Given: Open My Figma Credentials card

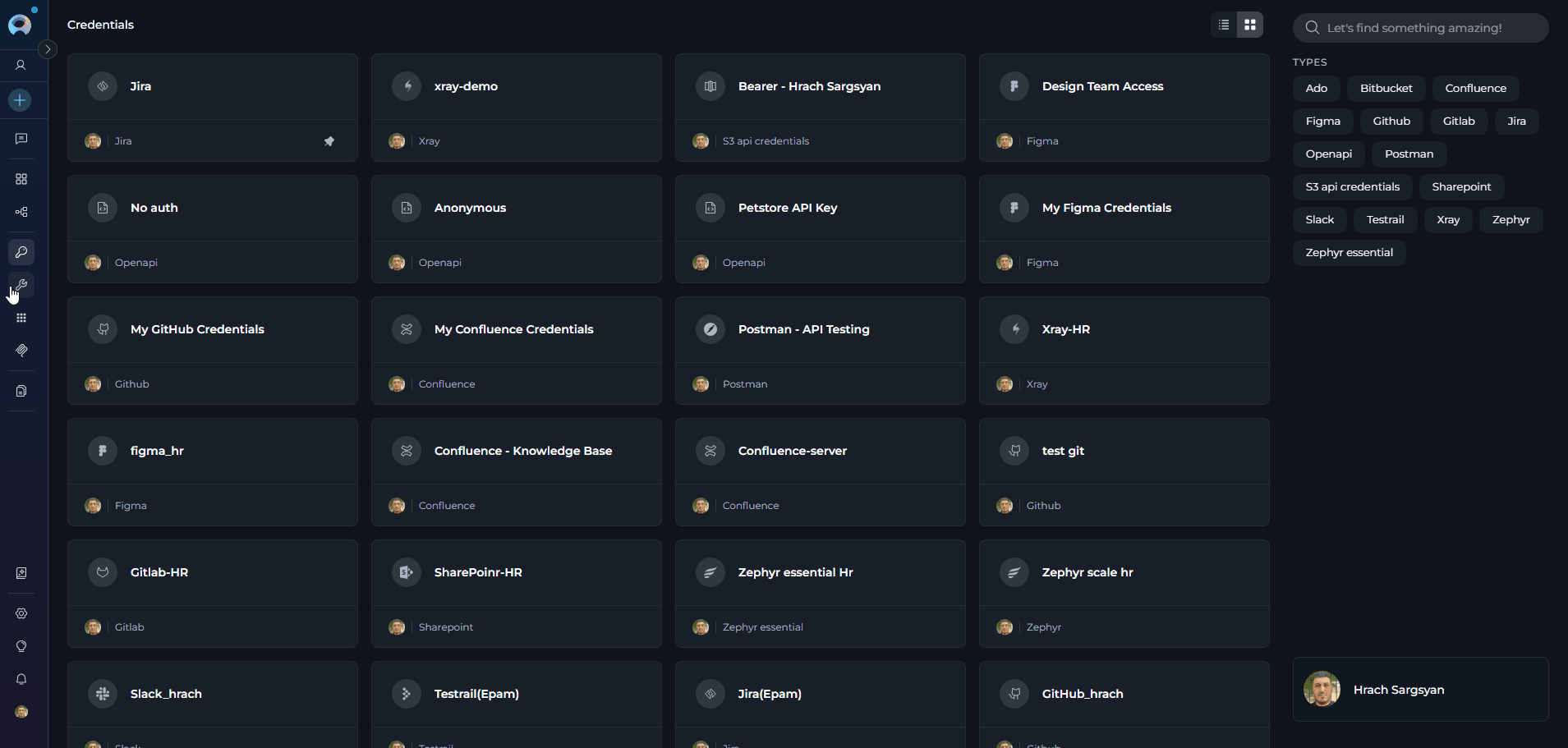Looking at the screenshot, I should 1124,229.
